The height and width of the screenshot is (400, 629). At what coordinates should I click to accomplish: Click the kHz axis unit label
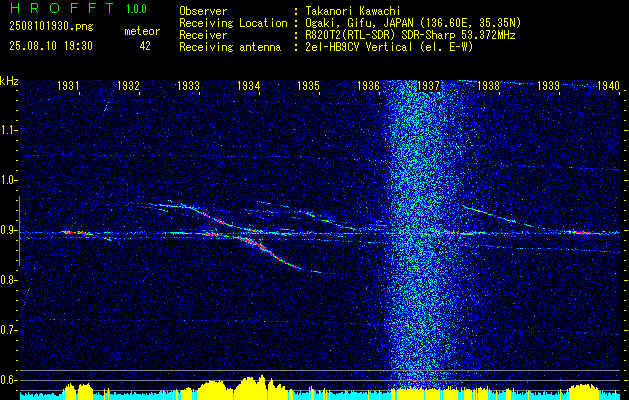(9, 81)
